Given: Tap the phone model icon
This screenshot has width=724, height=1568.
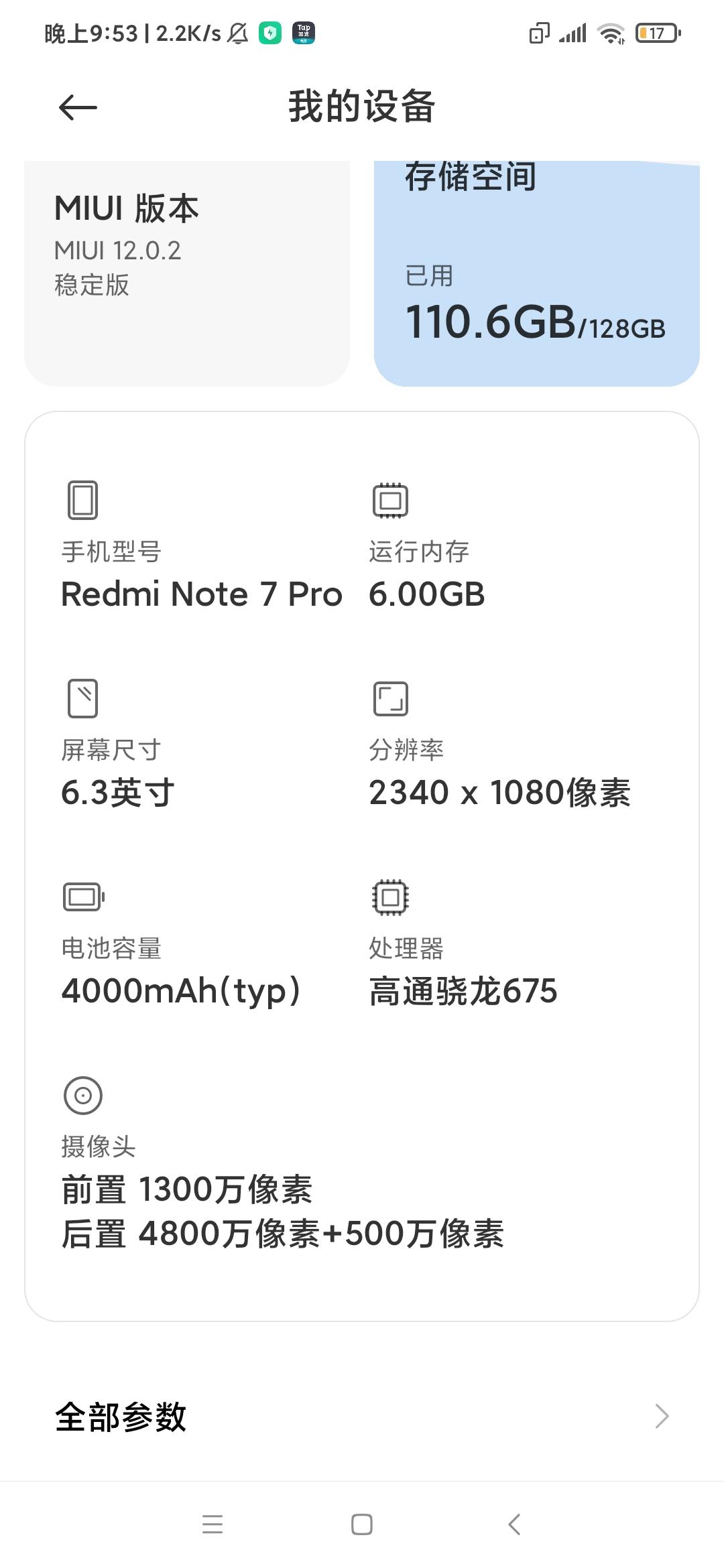Looking at the screenshot, I should 82,500.
